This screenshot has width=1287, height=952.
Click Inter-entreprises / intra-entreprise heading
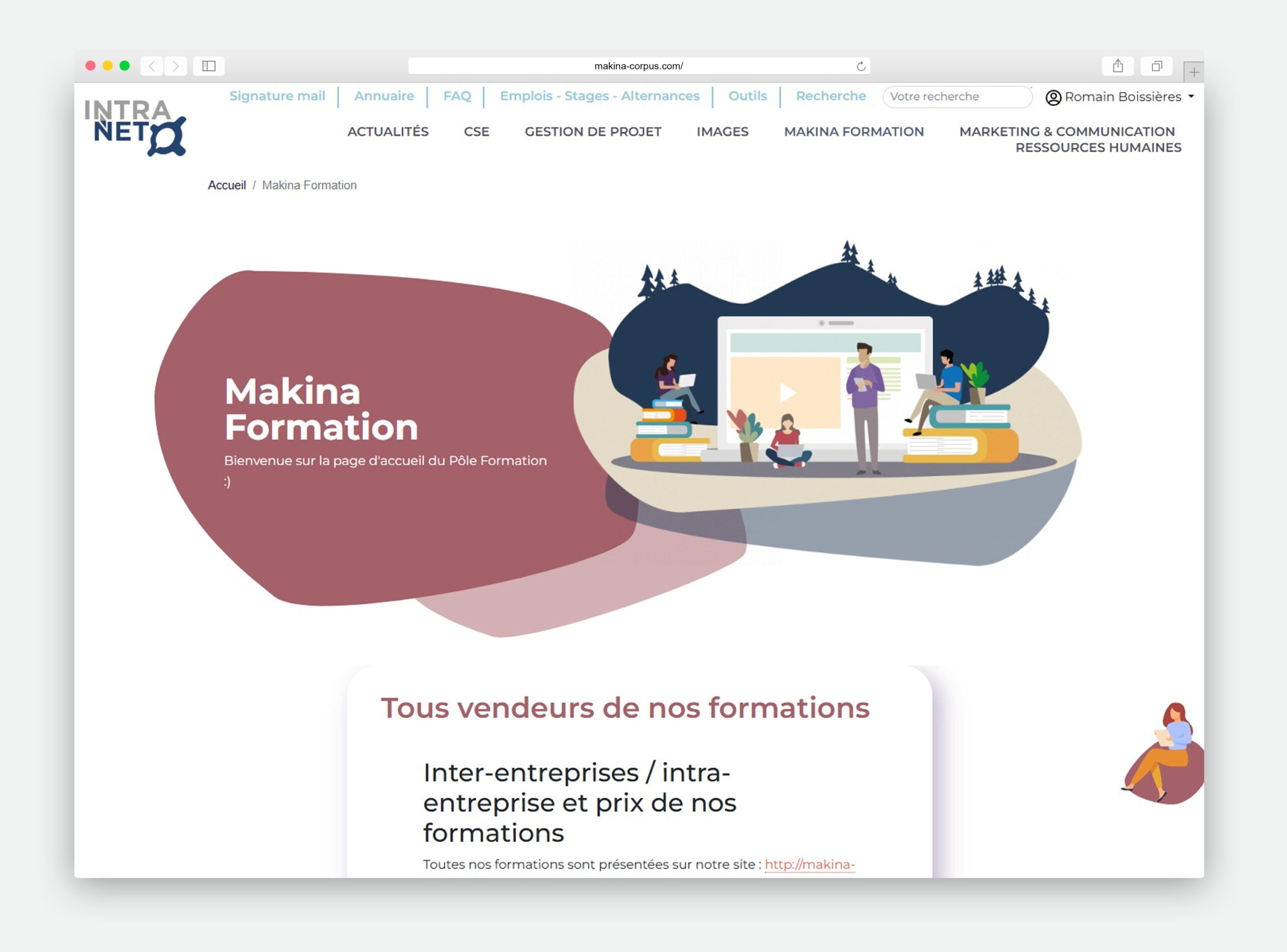coord(579,802)
